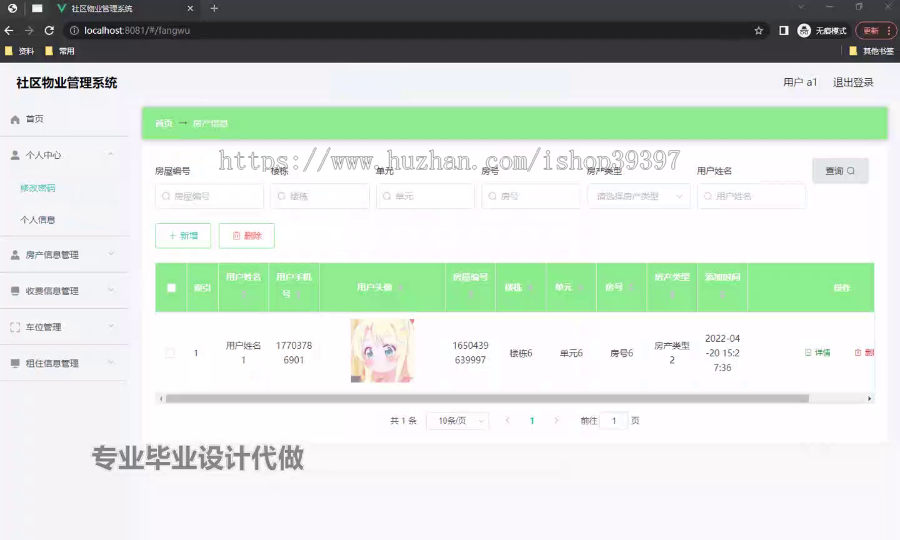Focus the 房号 search field
The height and width of the screenshot is (540, 900).
[531, 196]
